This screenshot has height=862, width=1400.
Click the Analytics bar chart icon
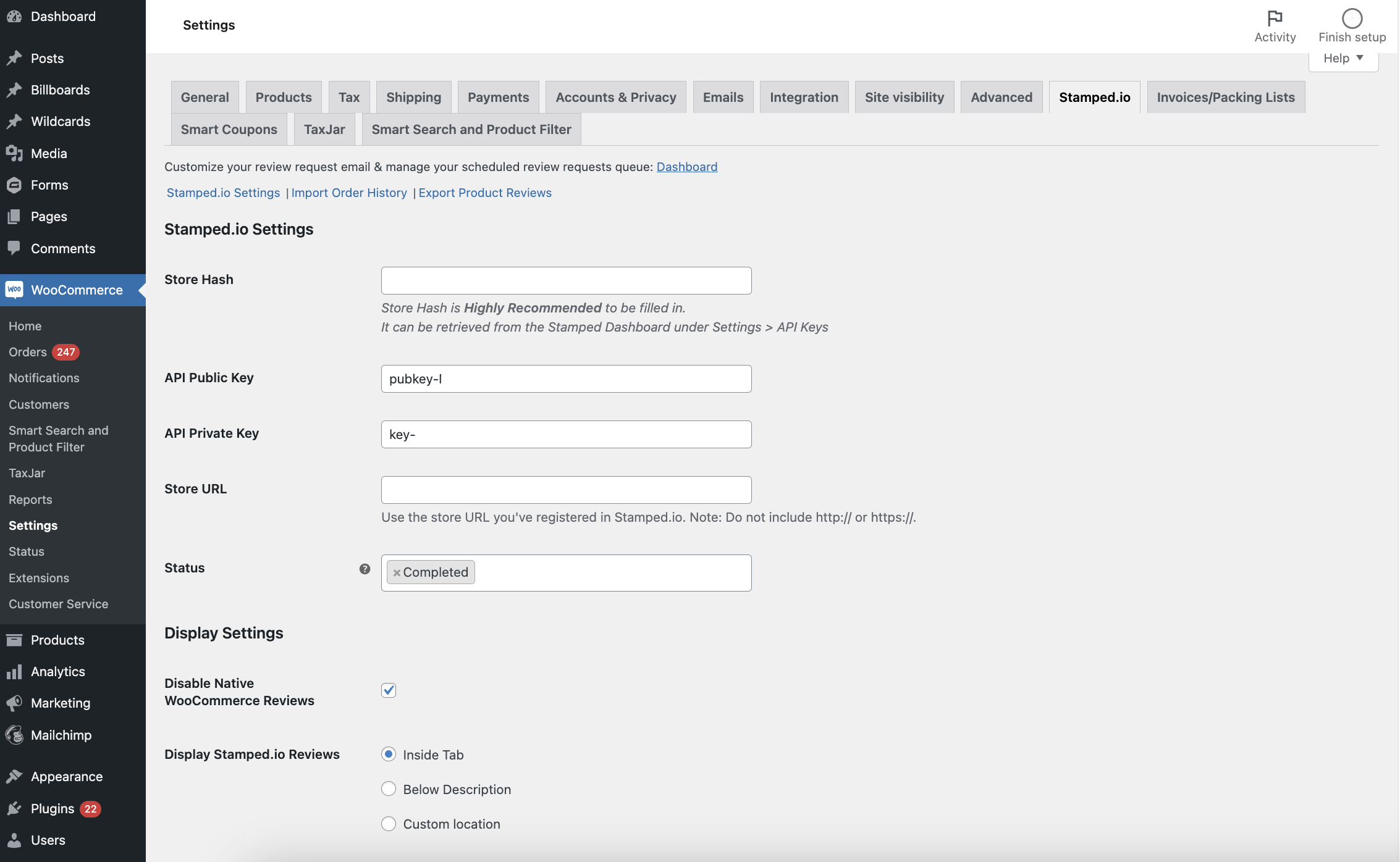point(14,672)
